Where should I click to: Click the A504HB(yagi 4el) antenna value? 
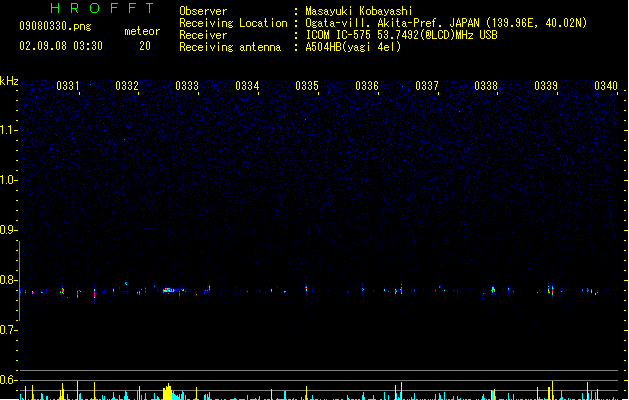[353, 47]
